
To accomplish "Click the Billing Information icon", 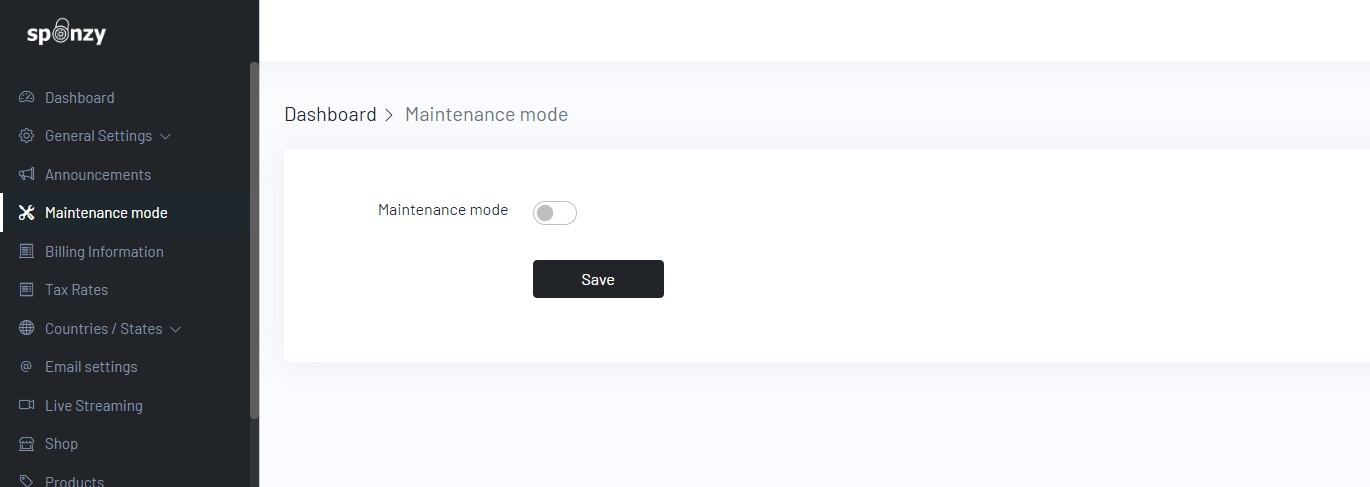I will tap(27, 251).
